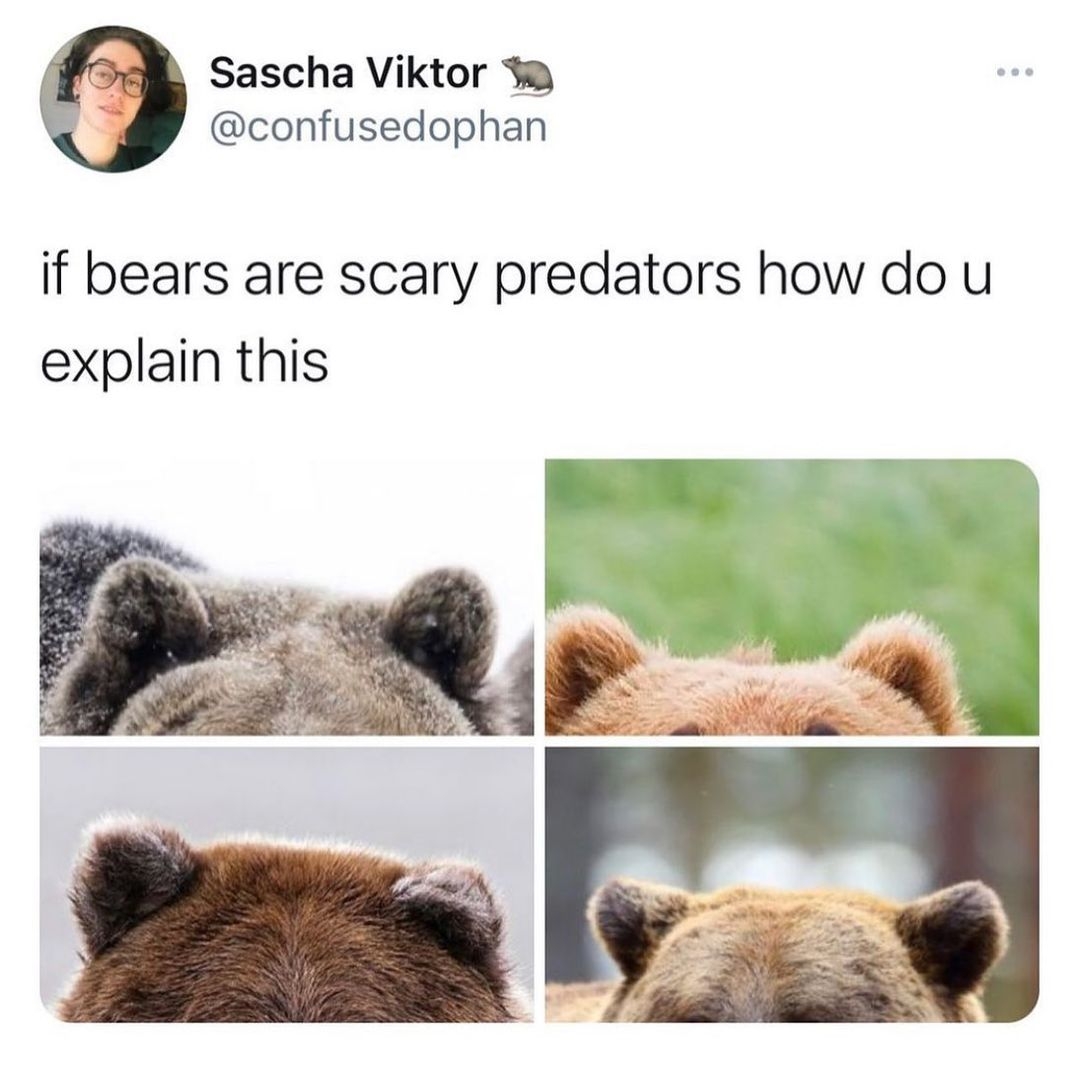Click the word "predators" in the tweet
Image resolution: width=1080 pixels, height=1080 pixels.
pos(617,277)
